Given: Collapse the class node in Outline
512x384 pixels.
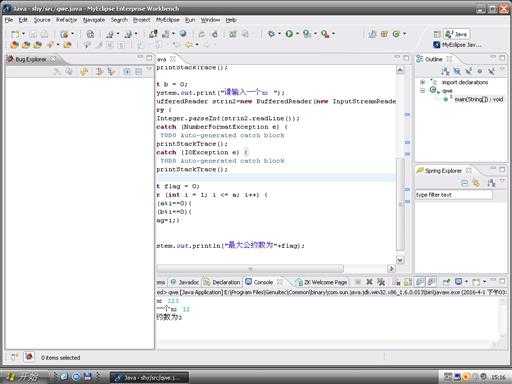Looking at the screenshot, I should click(422, 91).
